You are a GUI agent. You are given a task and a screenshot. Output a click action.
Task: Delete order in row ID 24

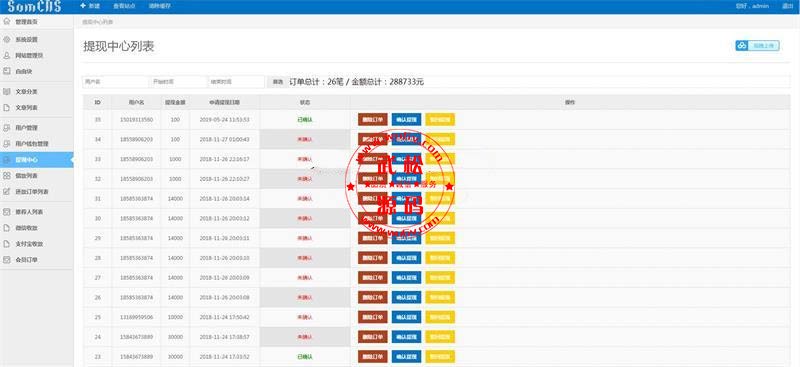(x=372, y=337)
